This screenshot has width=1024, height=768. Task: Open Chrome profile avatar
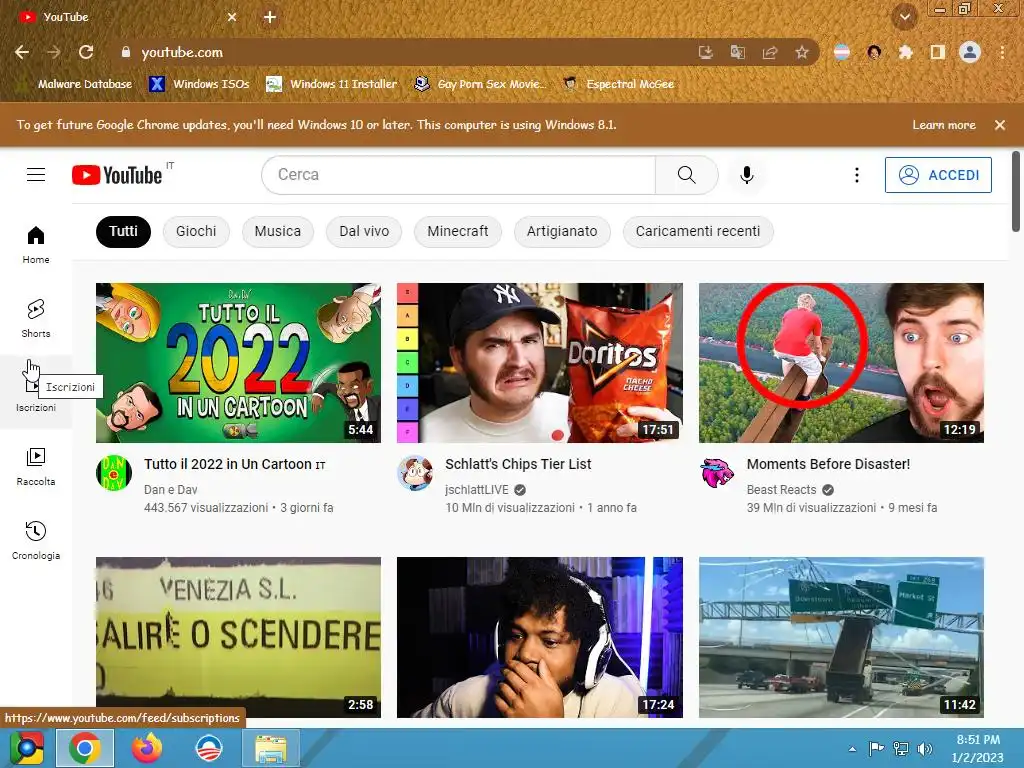click(970, 52)
